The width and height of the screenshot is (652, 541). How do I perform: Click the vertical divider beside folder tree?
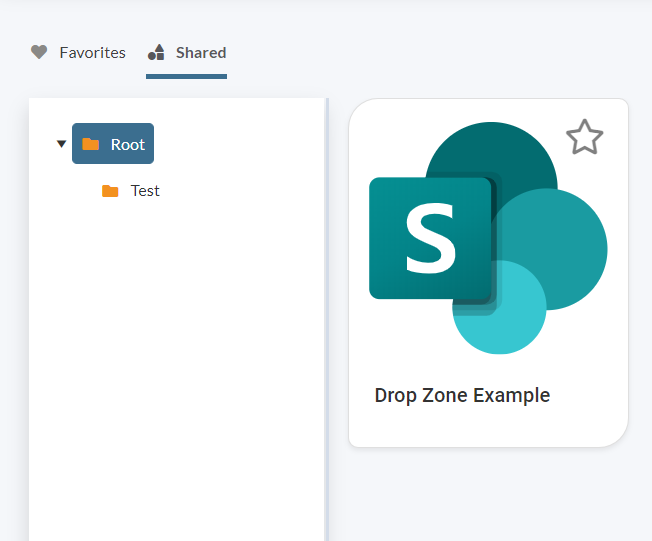tap(327, 320)
